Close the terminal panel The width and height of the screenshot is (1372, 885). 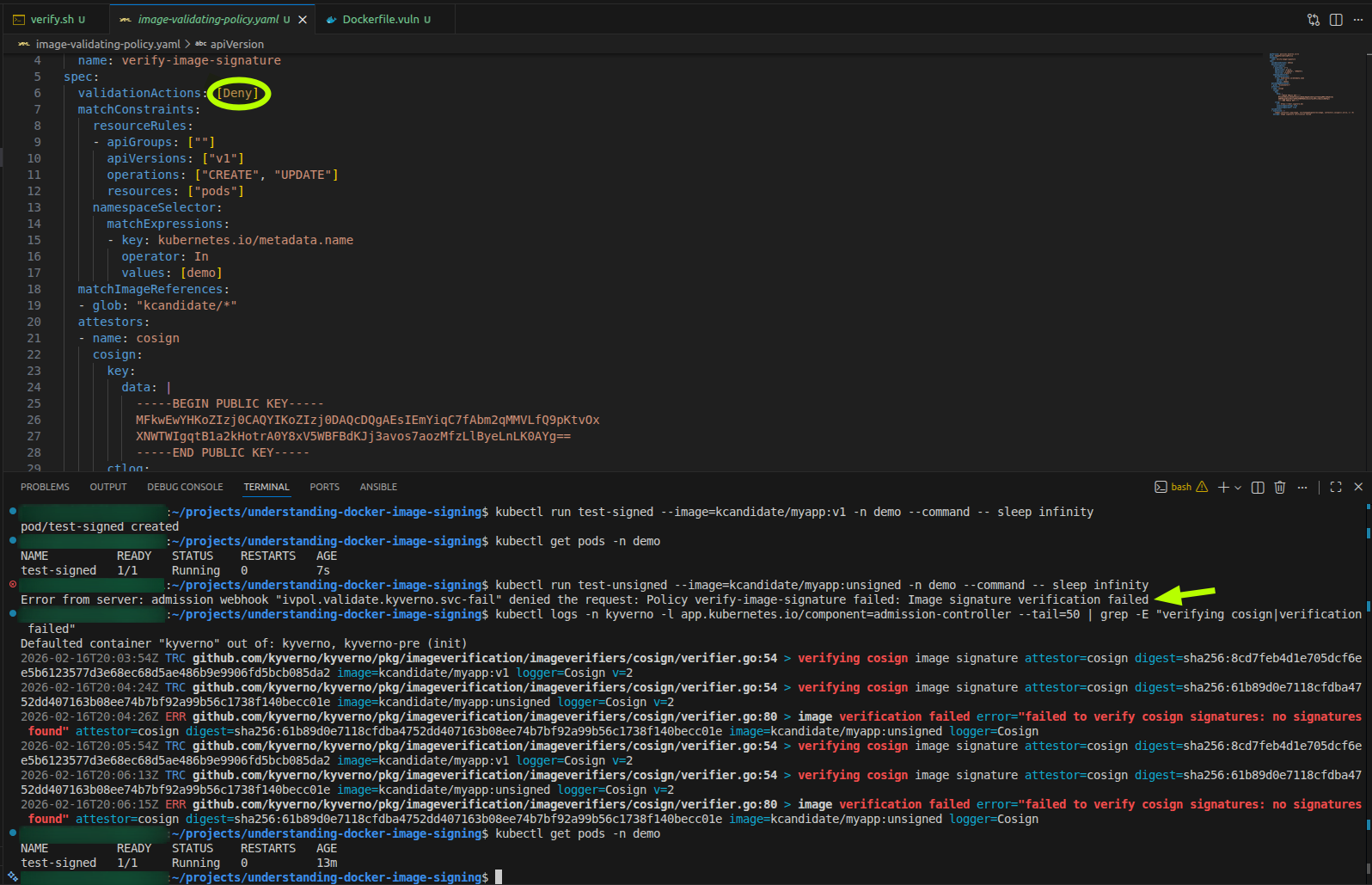1358,487
